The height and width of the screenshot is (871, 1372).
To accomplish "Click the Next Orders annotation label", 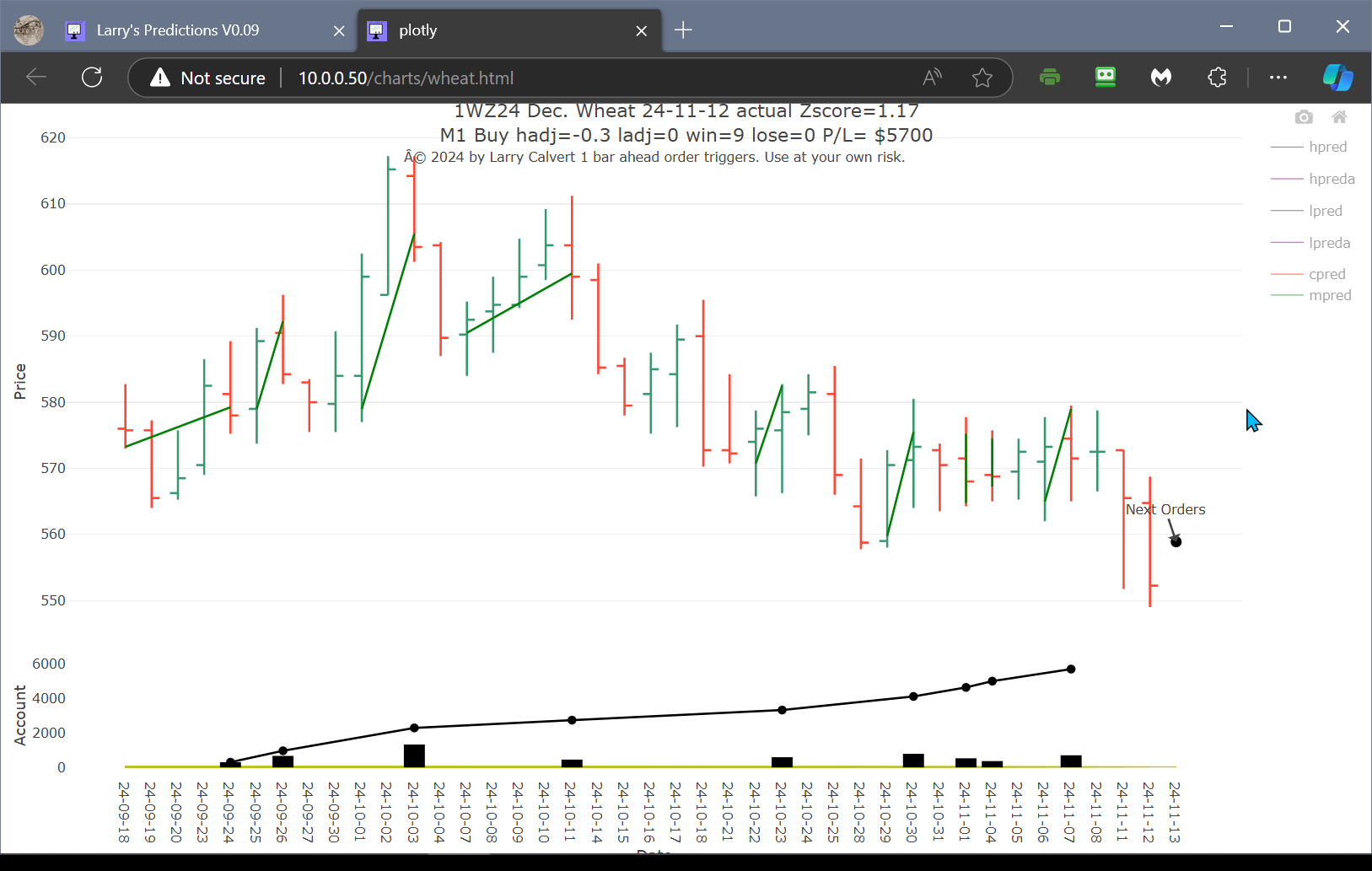I will coord(1165,509).
